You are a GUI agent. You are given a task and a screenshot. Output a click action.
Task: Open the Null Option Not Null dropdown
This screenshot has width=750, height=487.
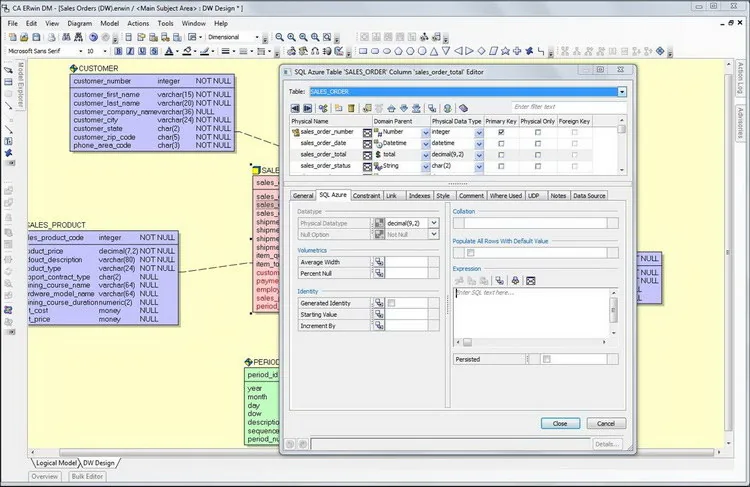(x=433, y=234)
